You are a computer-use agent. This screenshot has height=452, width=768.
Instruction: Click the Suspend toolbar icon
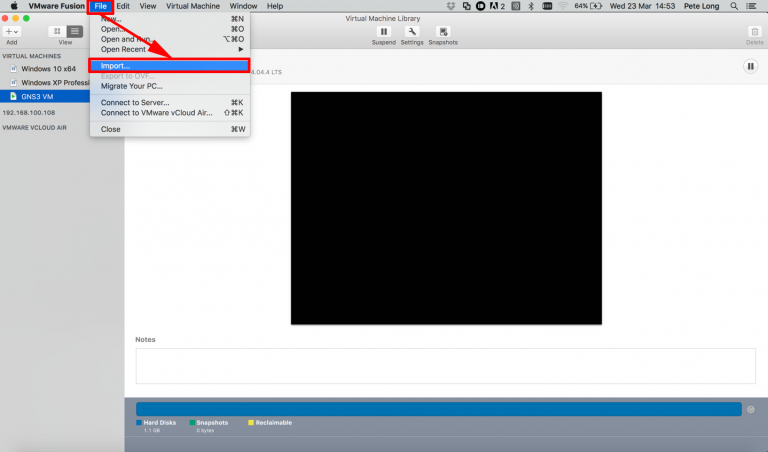[x=384, y=32]
